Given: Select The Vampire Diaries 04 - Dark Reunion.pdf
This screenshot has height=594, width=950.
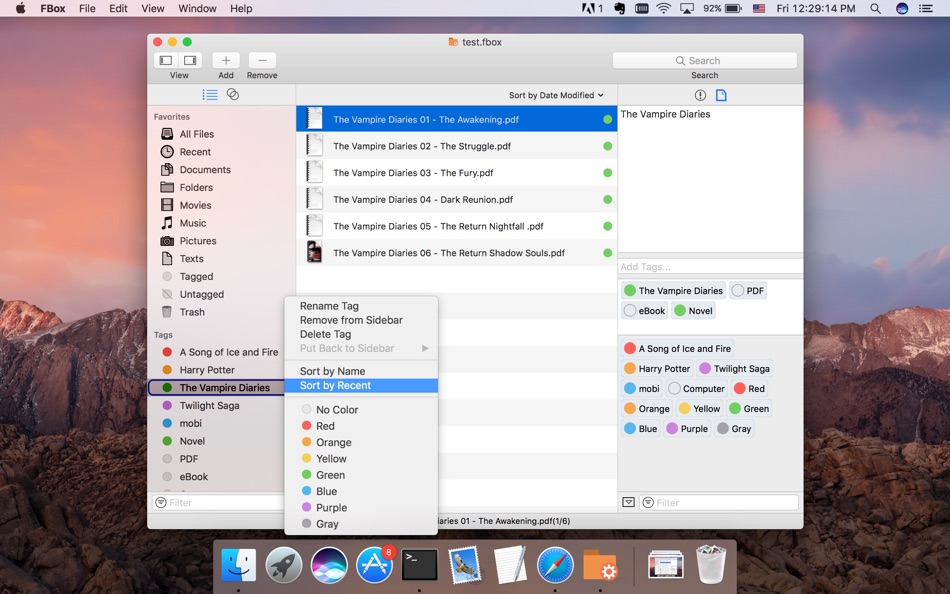Looking at the screenshot, I should point(456,199).
